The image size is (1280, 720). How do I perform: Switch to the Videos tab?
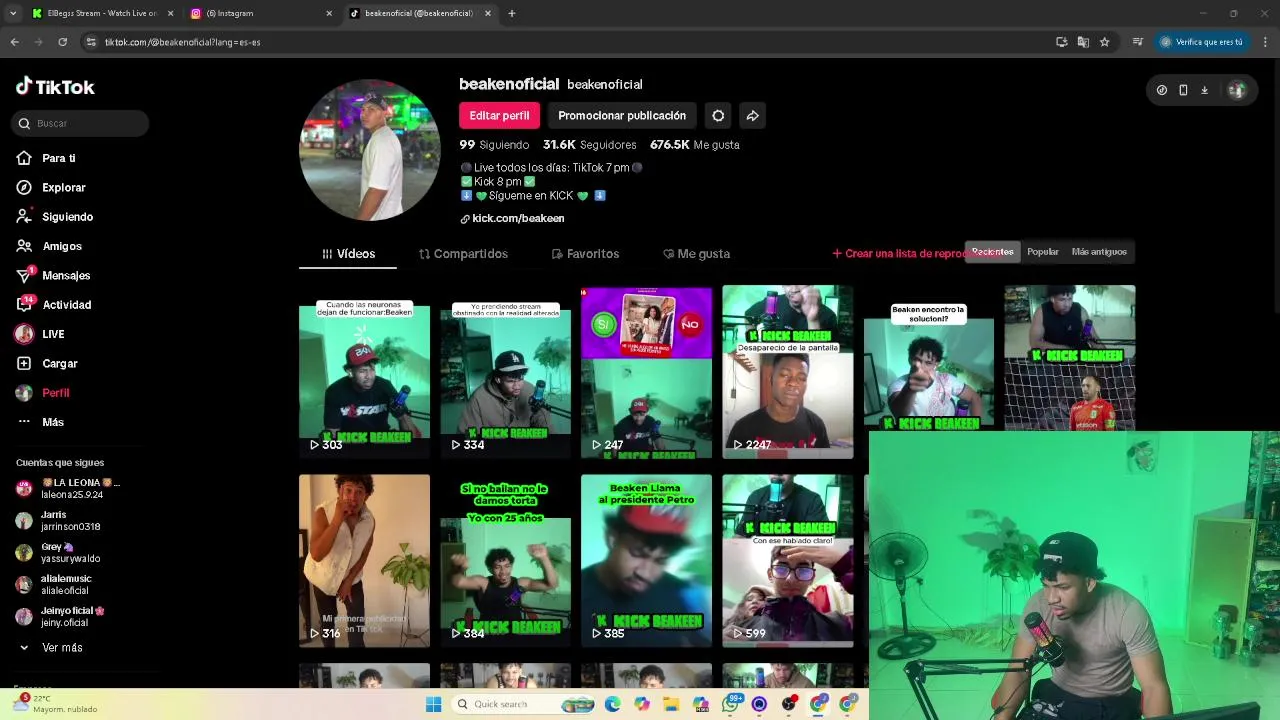(x=348, y=254)
